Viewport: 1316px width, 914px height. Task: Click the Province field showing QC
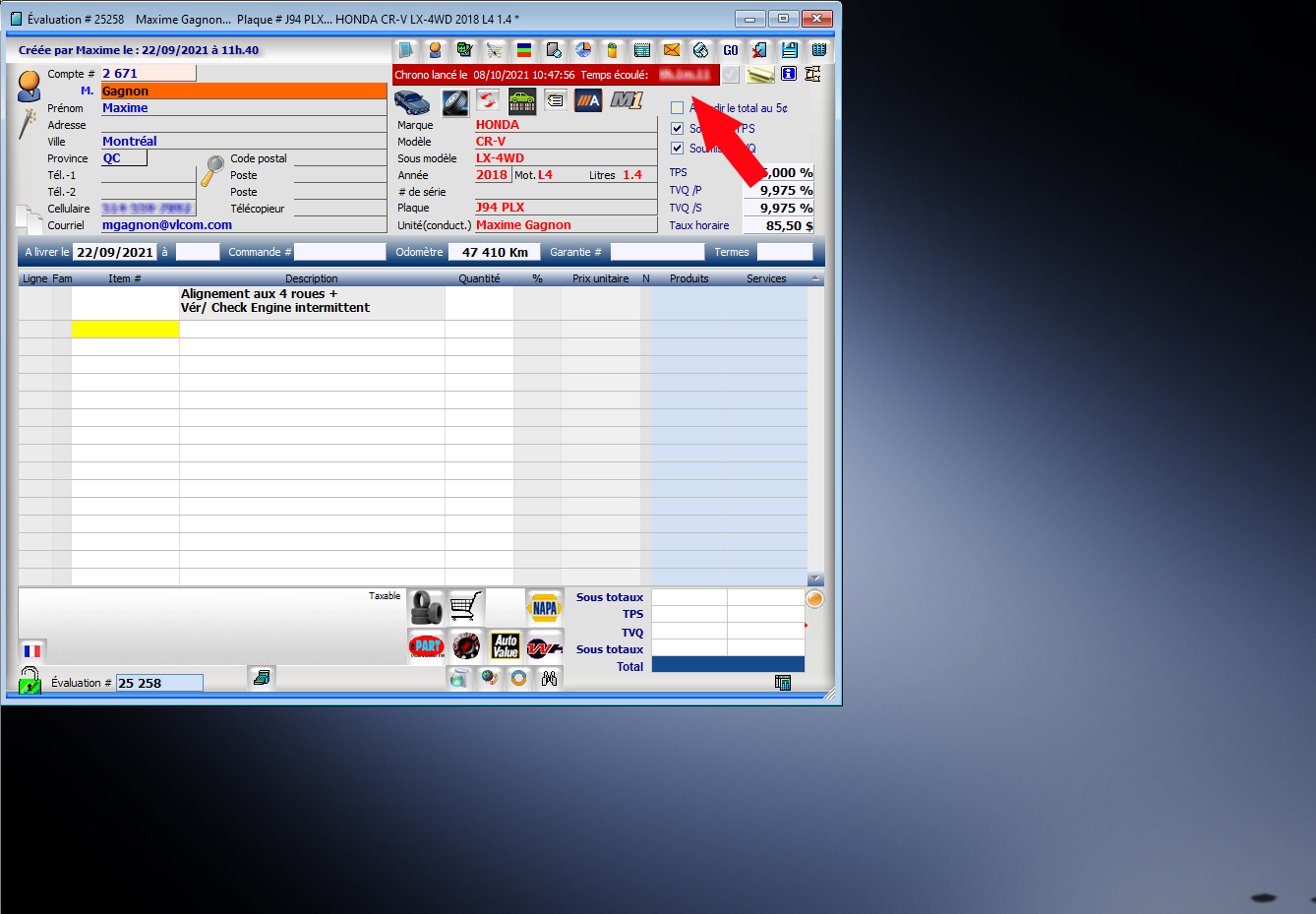pos(124,158)
